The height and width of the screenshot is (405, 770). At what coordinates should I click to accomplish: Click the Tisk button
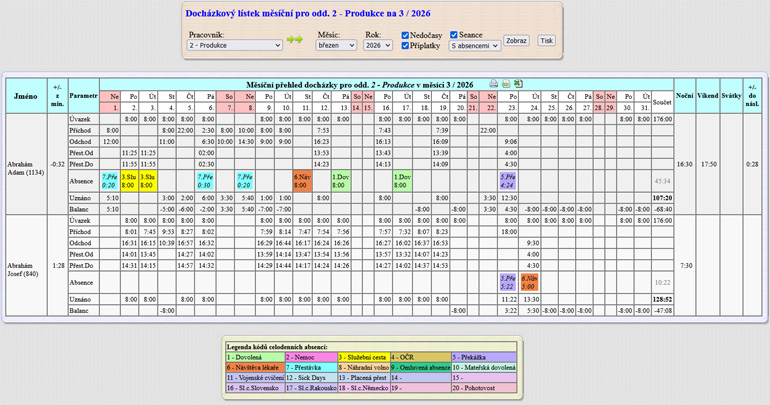click(x=546, y=41)
